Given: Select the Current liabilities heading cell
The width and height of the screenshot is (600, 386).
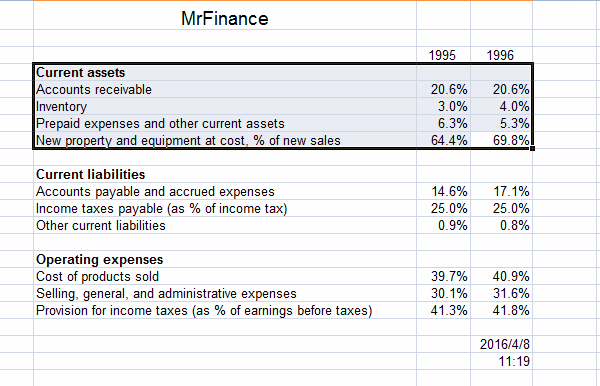Looking at the screenshot, I should tap(225, 174).
